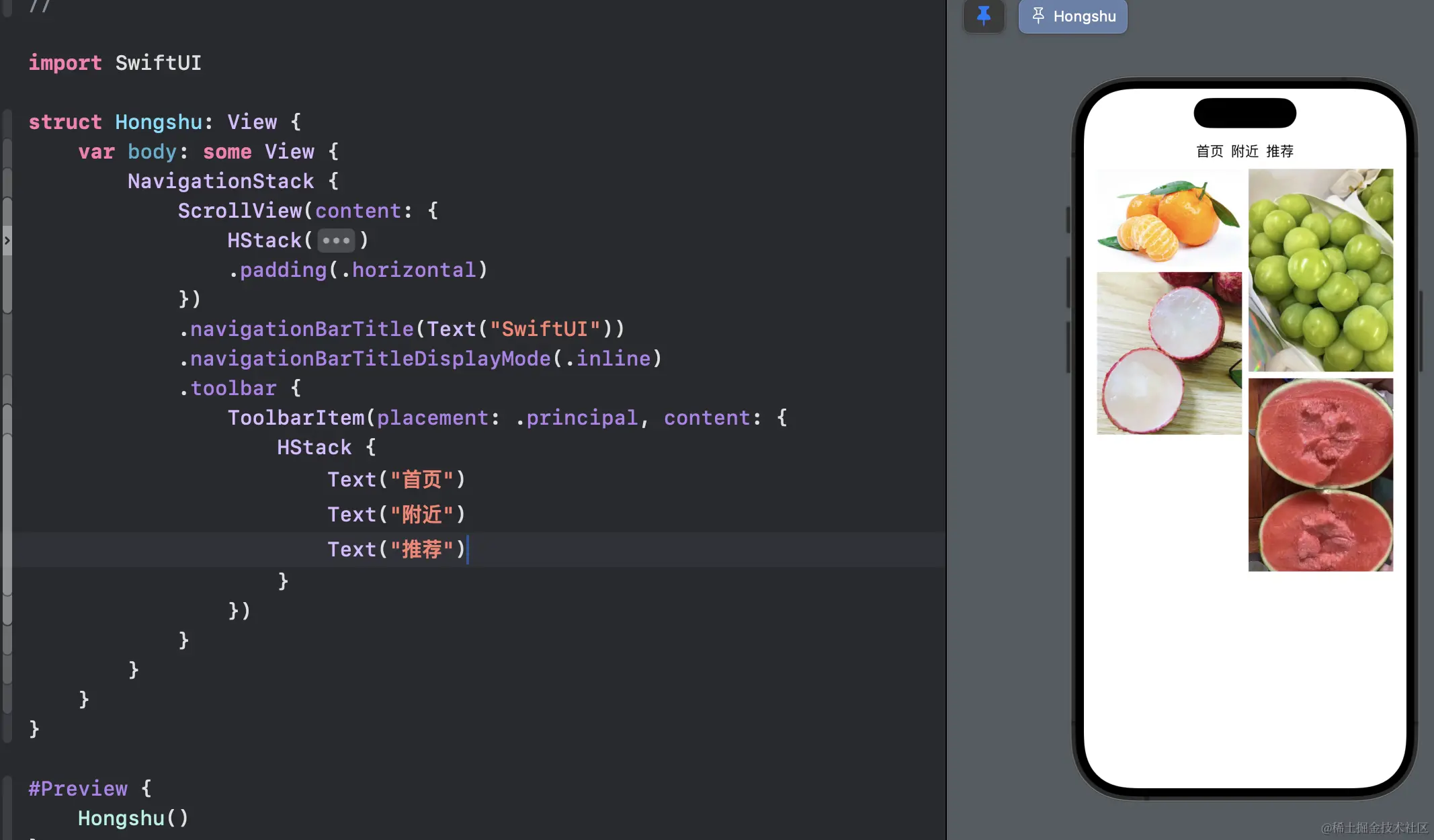Place cursor on ToolbarItem in code
Image resolution: width=1434 pixels, height=840 pixels.
coord(296,418)
